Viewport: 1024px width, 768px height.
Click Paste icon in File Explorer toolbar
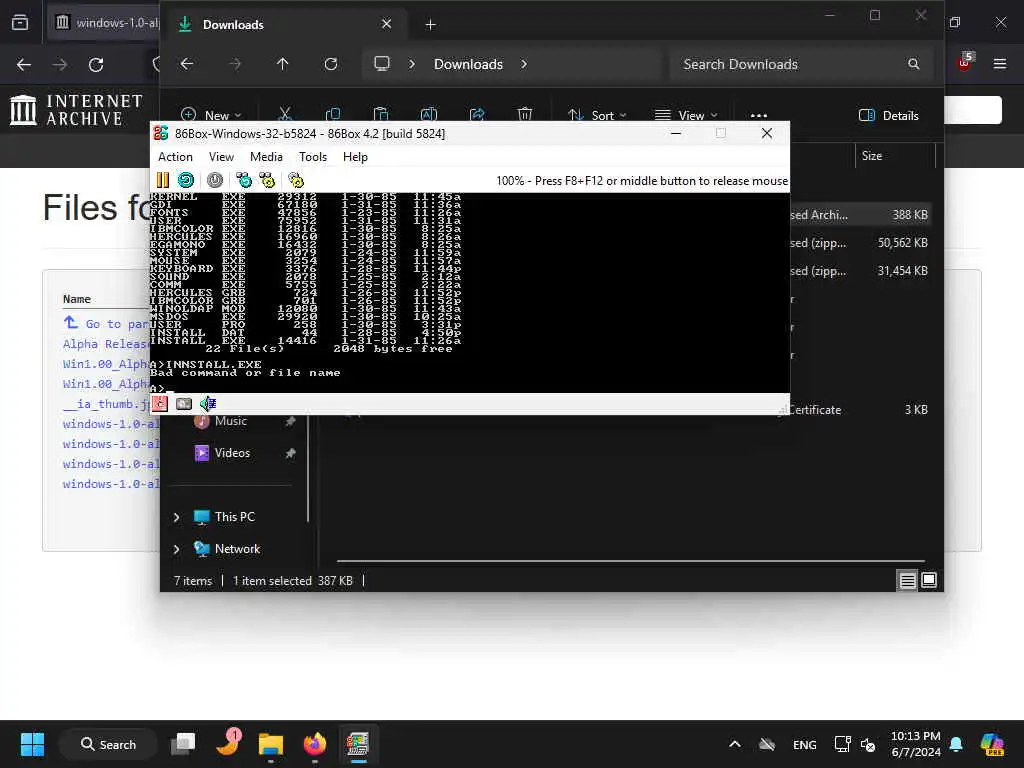point(381,115)
